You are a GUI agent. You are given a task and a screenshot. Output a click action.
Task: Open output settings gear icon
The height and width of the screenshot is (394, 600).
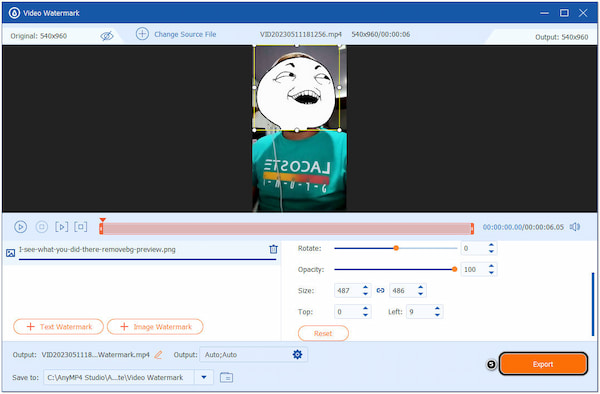pyautogui.click(x=297, y=355)
